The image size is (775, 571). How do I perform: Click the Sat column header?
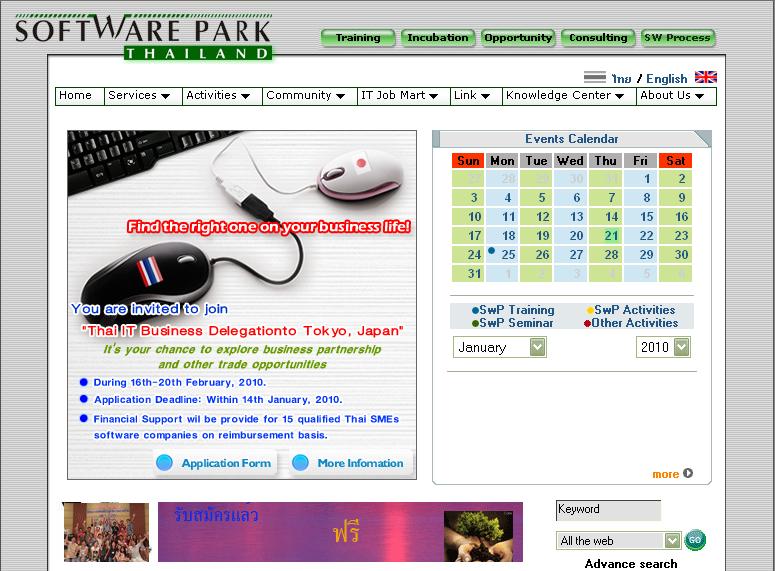pos(675,161)
